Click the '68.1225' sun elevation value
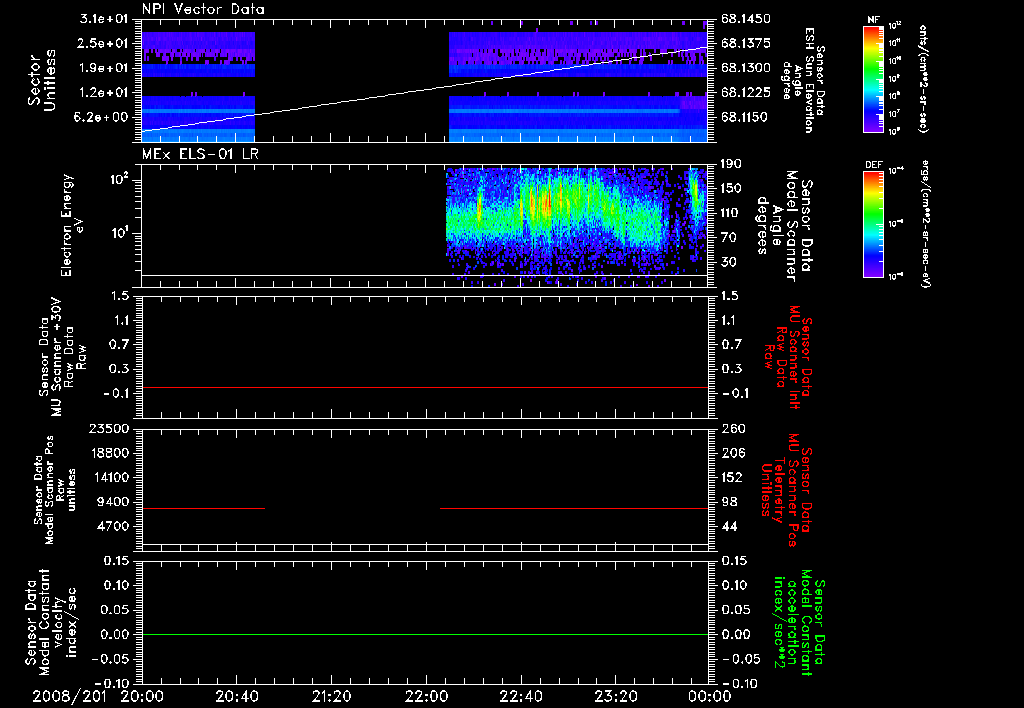This screenshot has width=1024, height=708. point(746,93)
